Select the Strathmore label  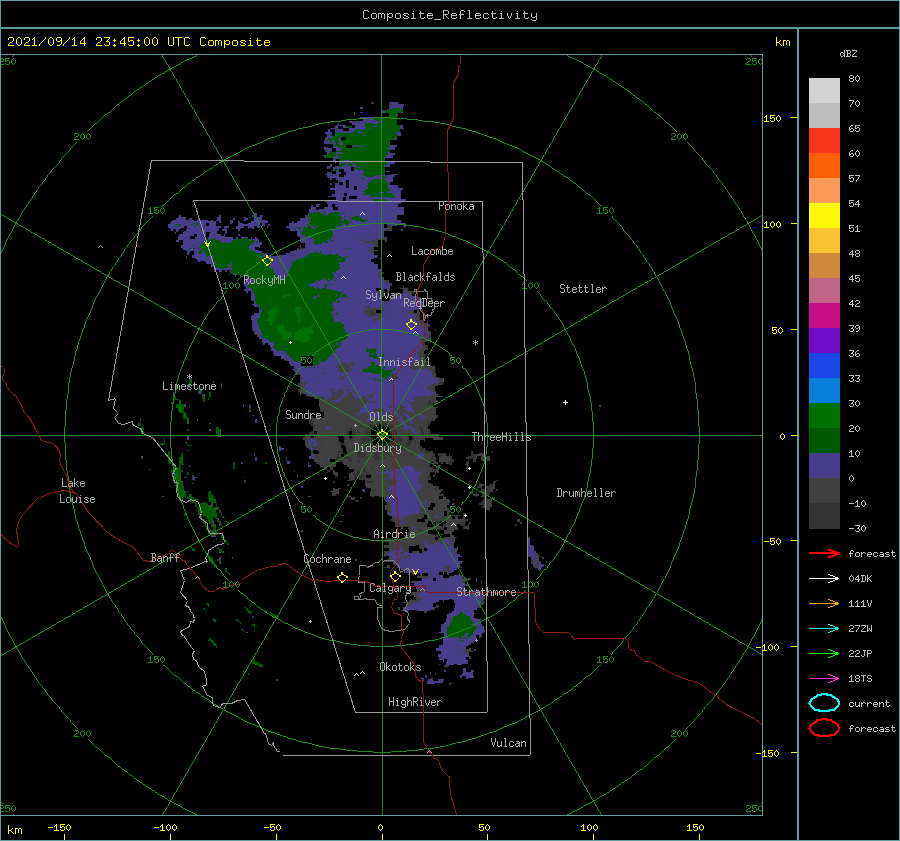point(486,592)
